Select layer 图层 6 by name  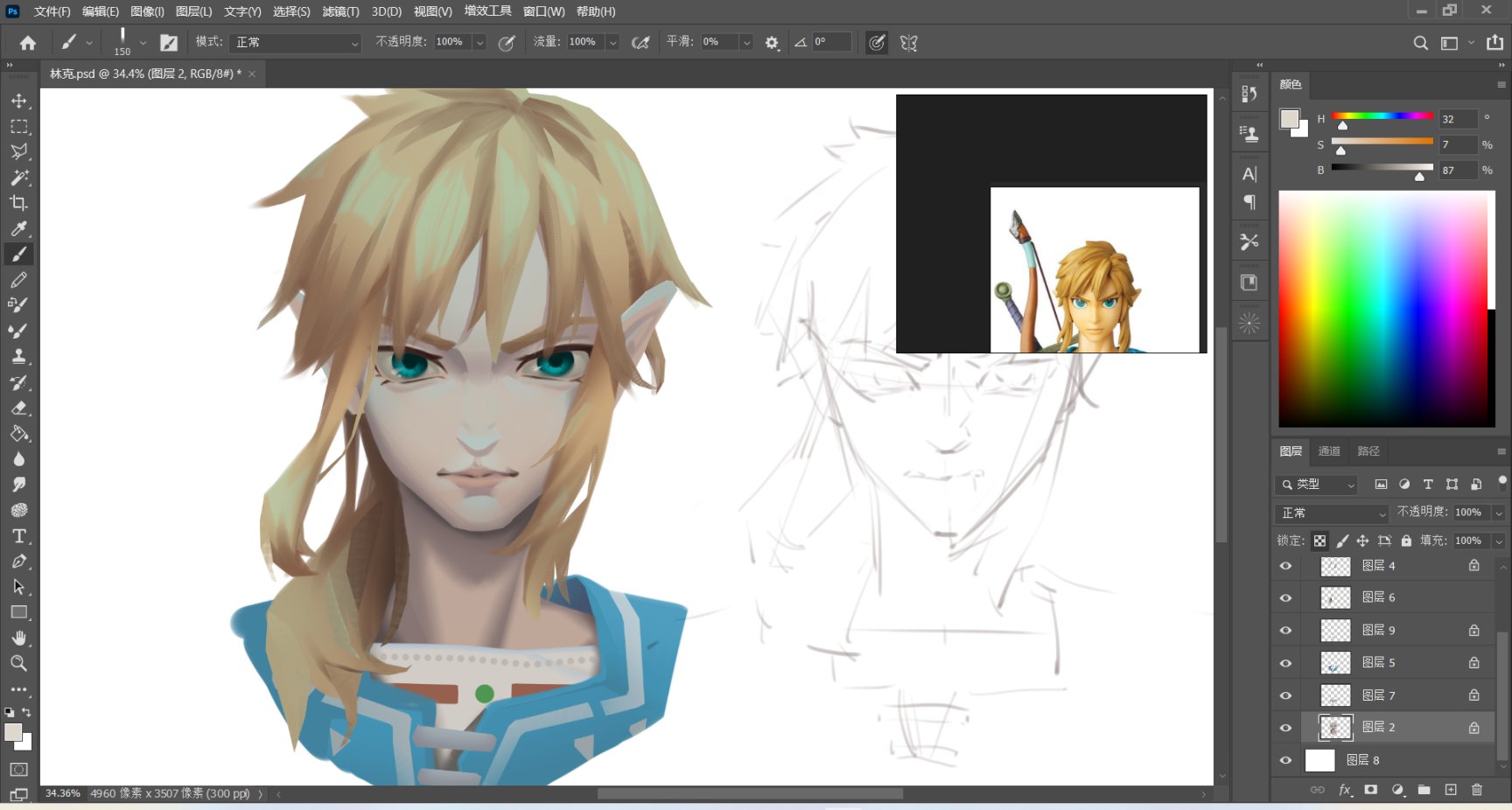[1378, 597]
